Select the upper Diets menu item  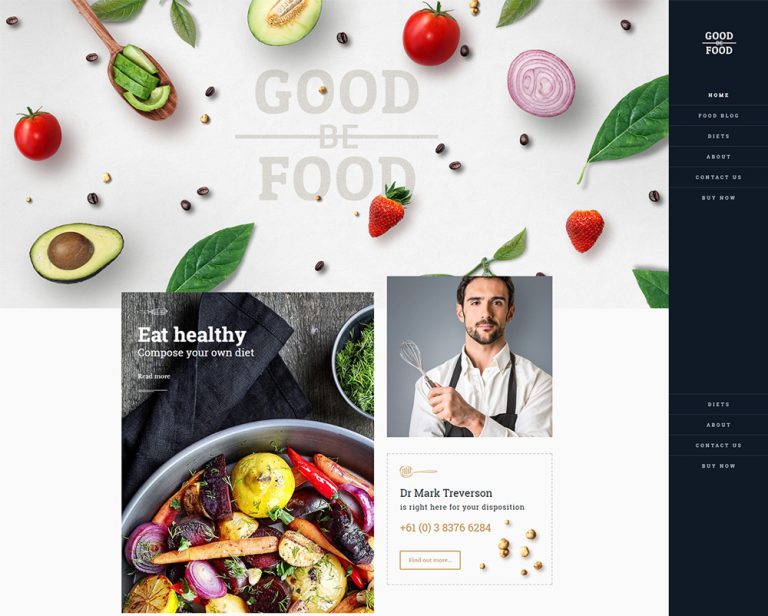point(718,136)
